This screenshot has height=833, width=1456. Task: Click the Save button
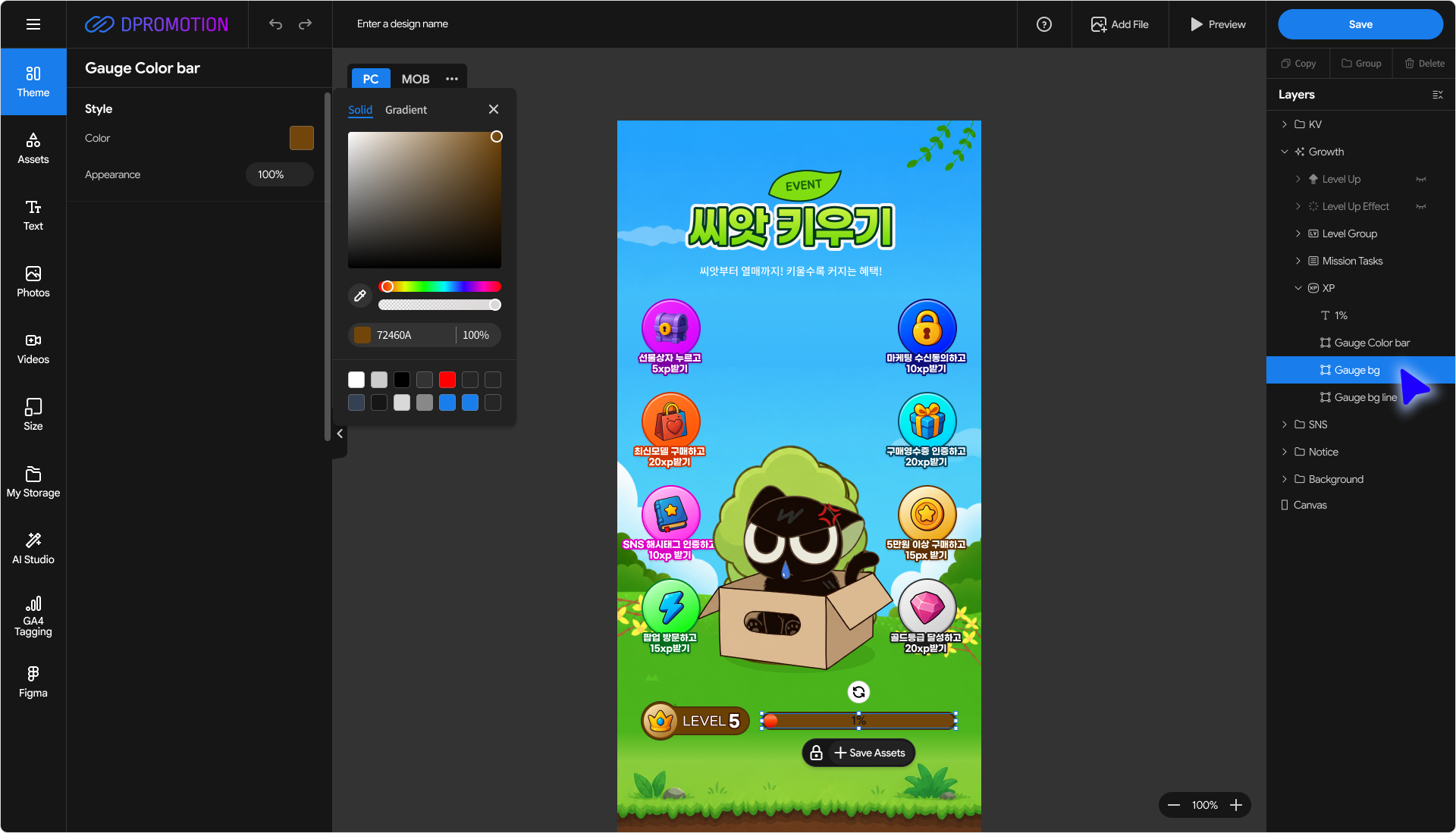(x=1360, y=24)
